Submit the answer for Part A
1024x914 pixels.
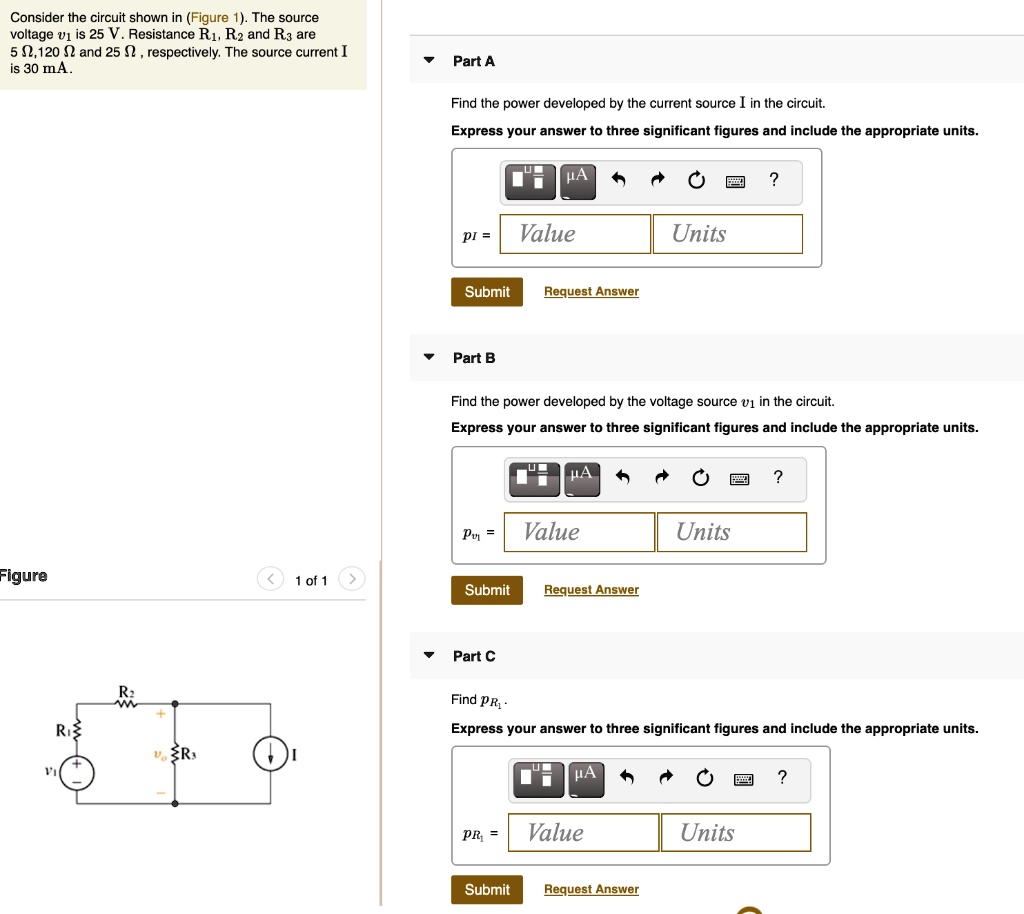487,291
